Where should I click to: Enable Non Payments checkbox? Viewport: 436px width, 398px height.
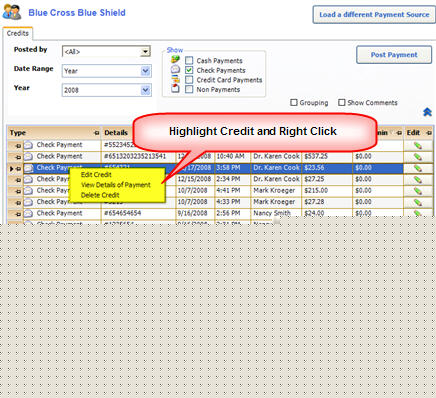tap(189, 89)
